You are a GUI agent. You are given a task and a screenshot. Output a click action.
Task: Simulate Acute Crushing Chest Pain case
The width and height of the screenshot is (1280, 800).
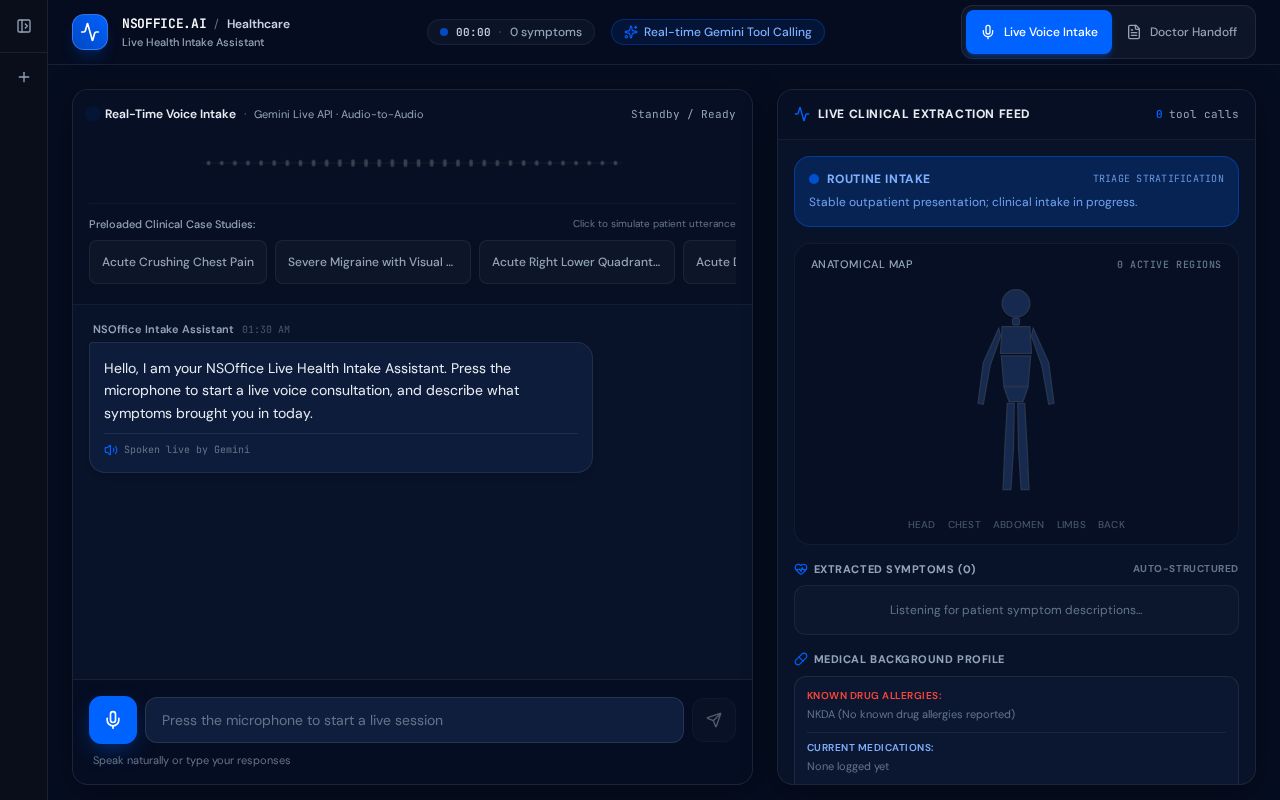click(178, 262)
